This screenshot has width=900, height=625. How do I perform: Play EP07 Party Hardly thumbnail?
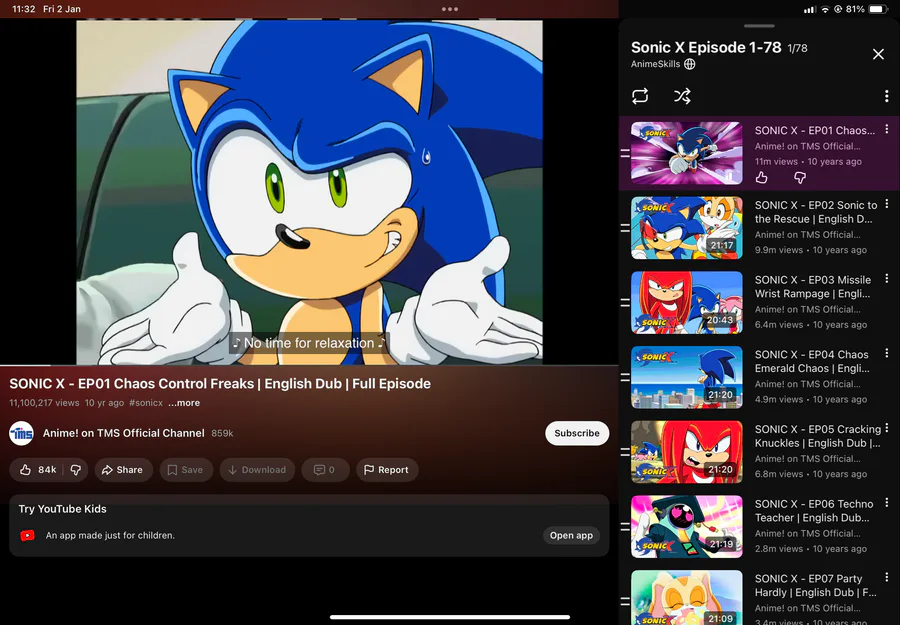pyautogui.click(x=686, y=597)
